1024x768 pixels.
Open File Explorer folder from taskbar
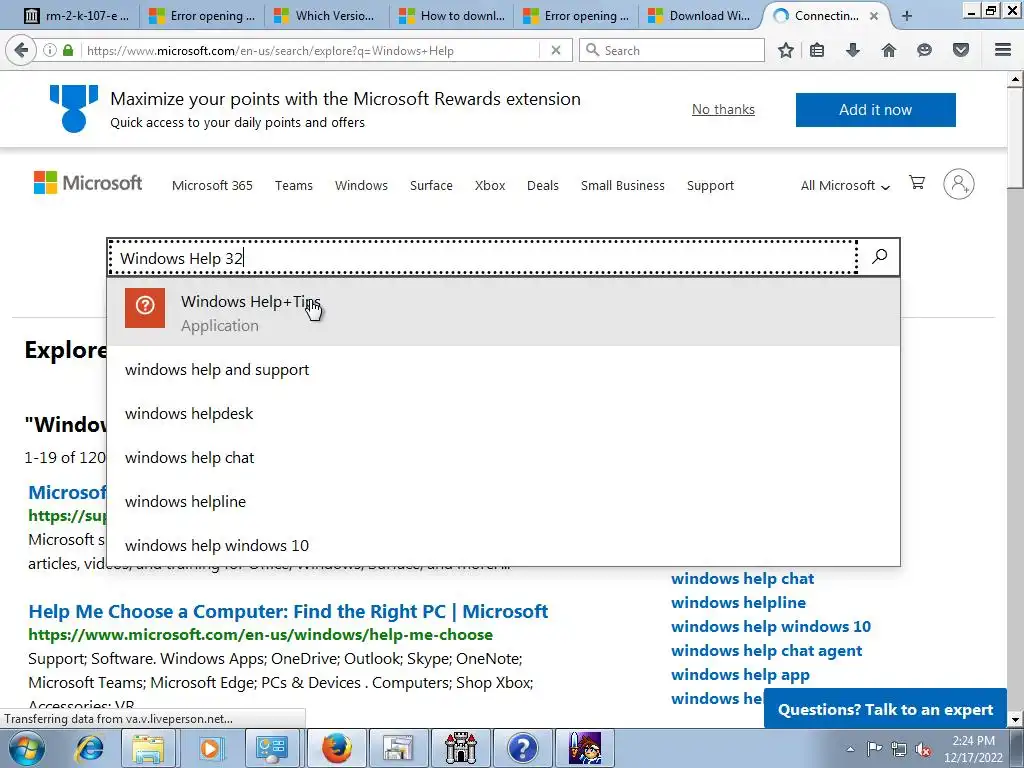coord(148,748)
